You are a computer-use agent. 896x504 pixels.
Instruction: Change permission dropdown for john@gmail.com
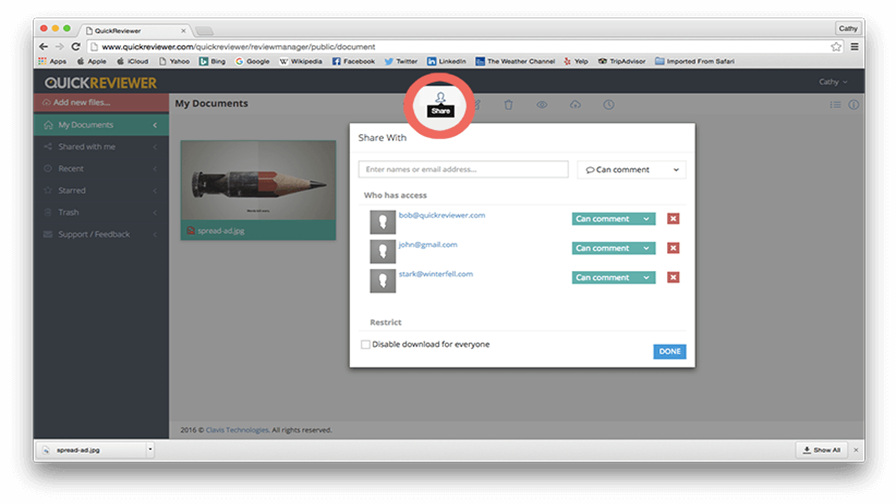click(x=613, y=248)
